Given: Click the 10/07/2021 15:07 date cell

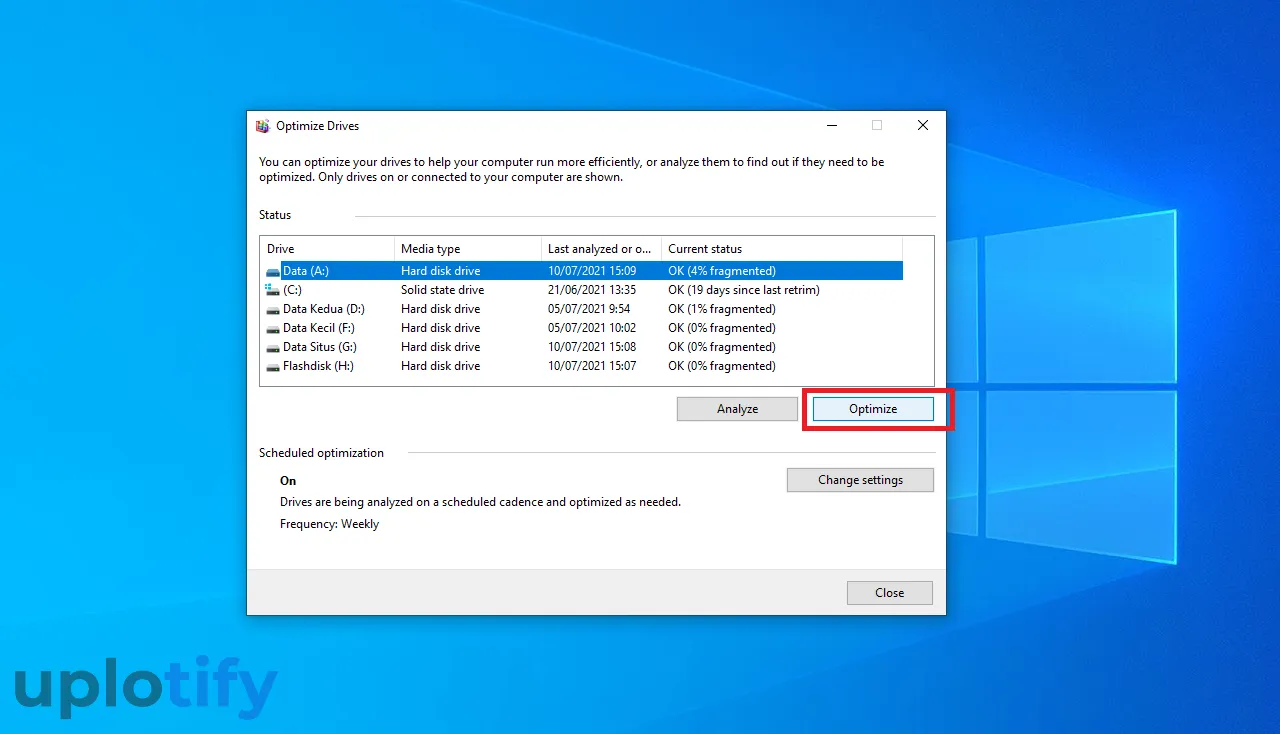Looking at the screenshot, I should [x=592, y=366].
